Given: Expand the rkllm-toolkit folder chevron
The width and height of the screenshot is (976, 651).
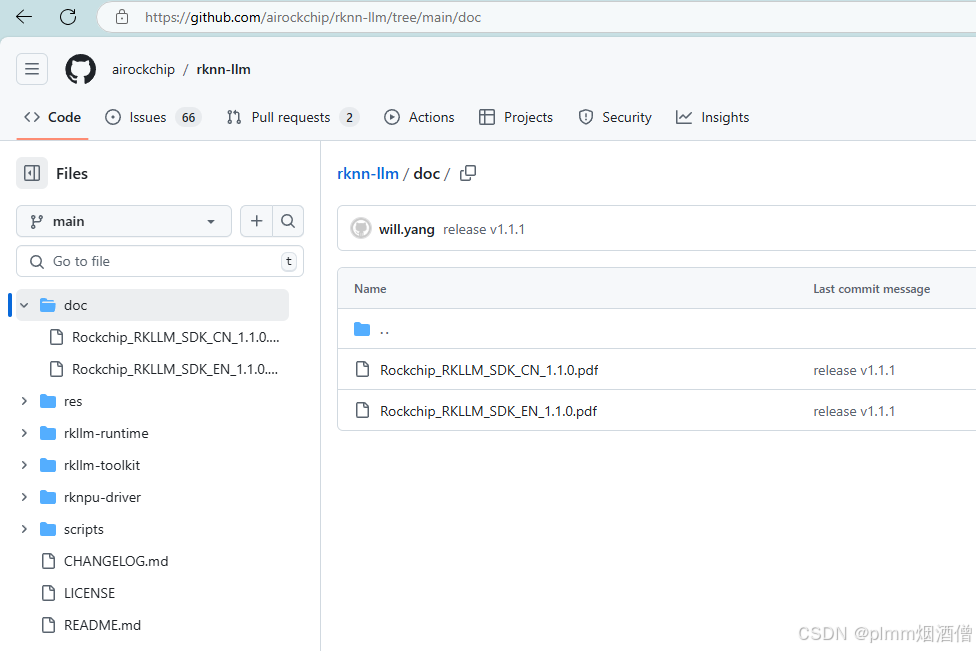Looking at the screenshot, I should click(24, 465).
